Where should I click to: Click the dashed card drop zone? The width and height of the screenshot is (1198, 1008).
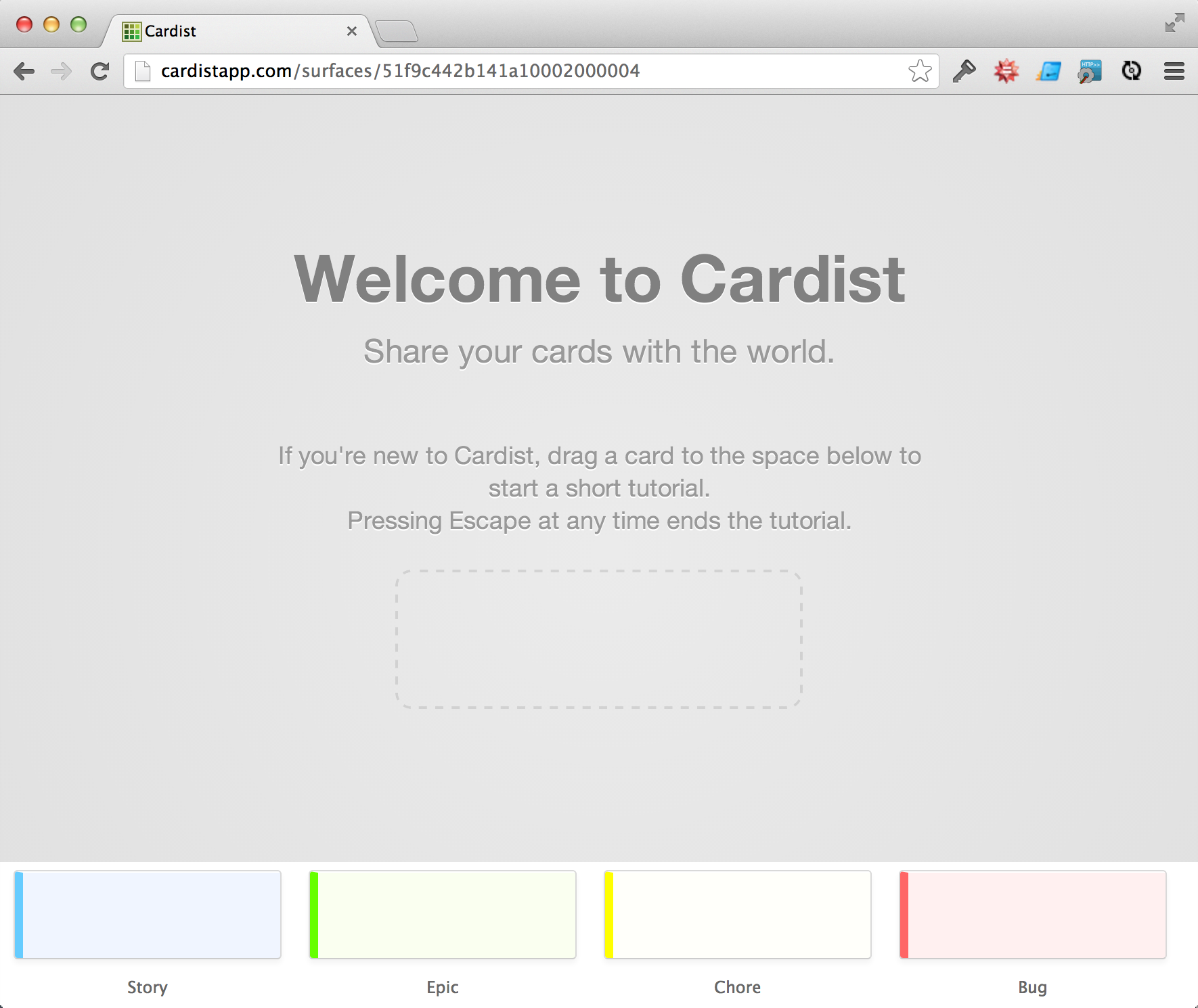tap(599, 639)
